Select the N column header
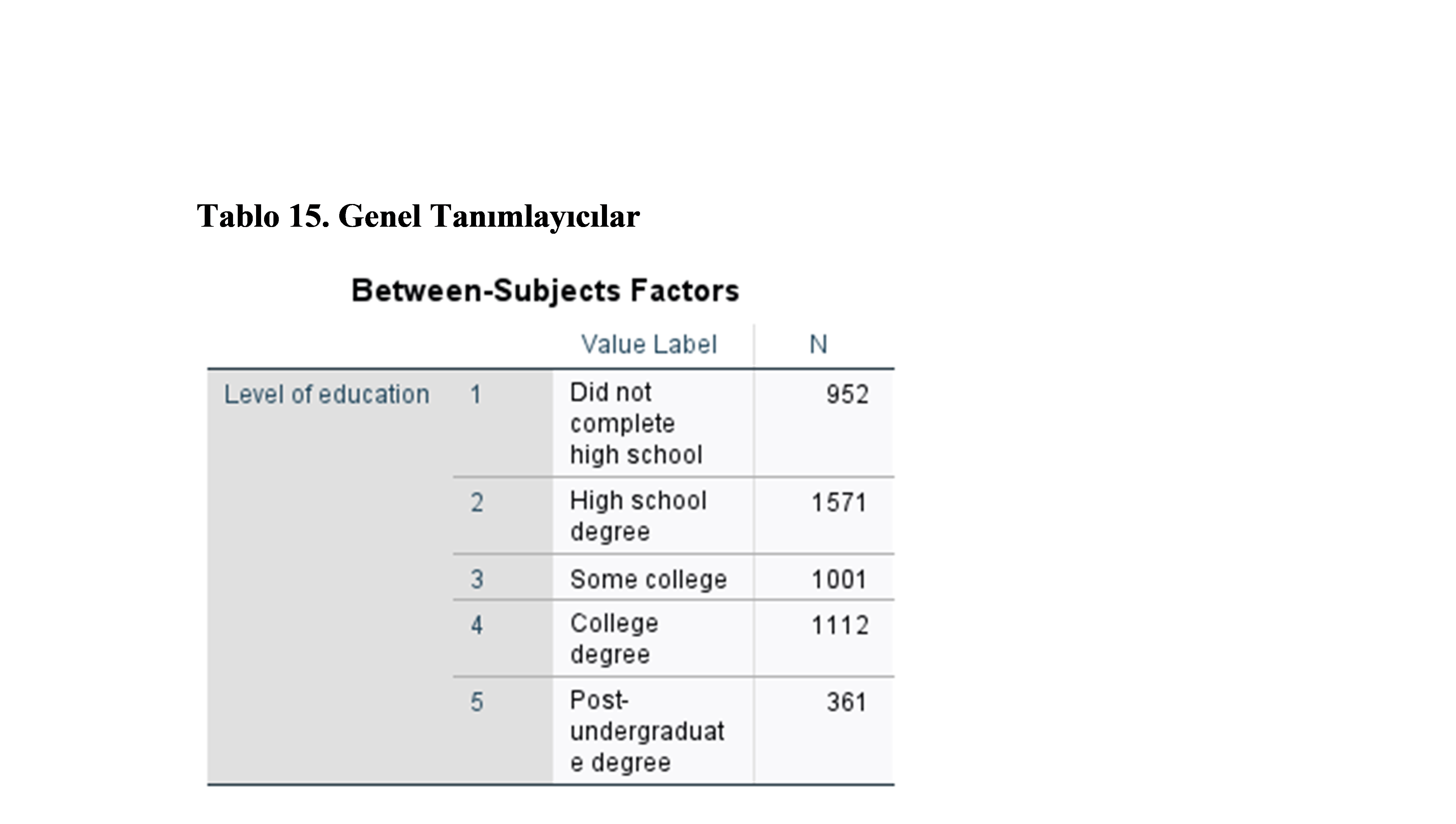 tap(818, 345)
